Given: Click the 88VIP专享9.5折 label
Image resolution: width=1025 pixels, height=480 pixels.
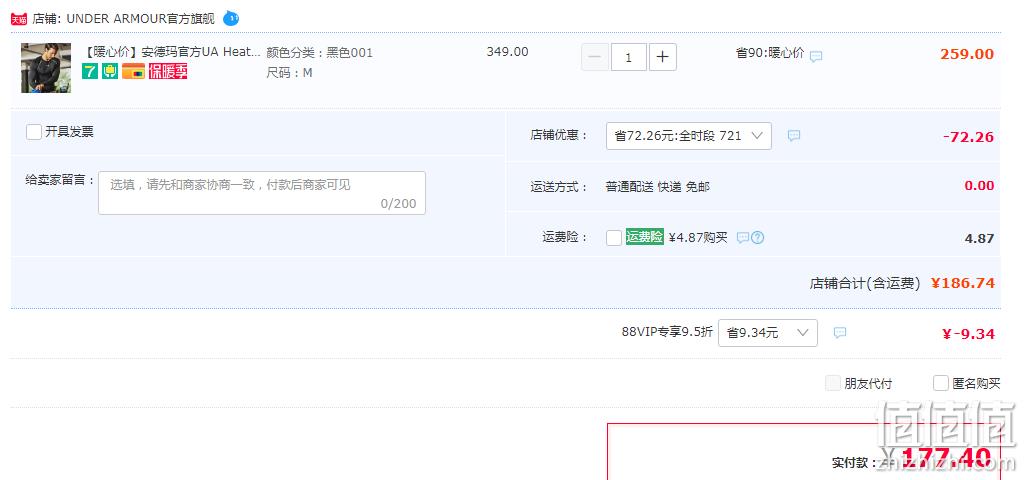Looking at the screenshot, I should 667,332.
